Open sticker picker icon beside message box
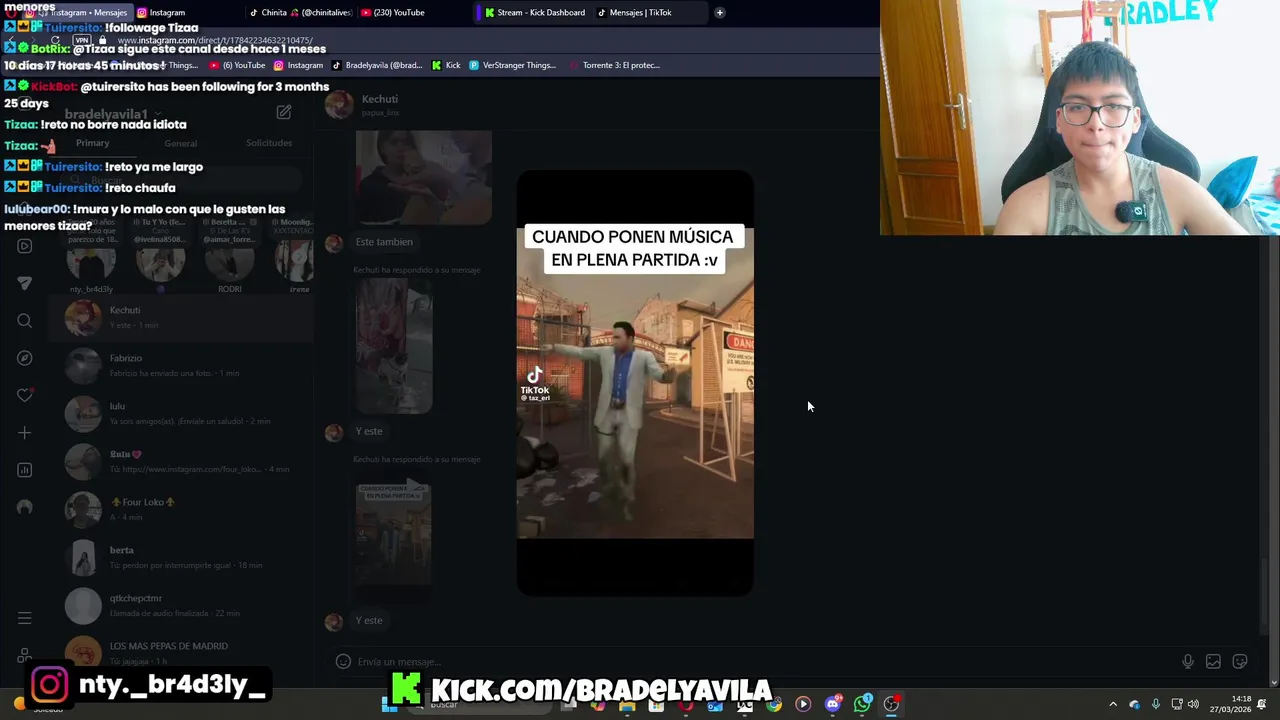1280x720 pixels. 1240,661
